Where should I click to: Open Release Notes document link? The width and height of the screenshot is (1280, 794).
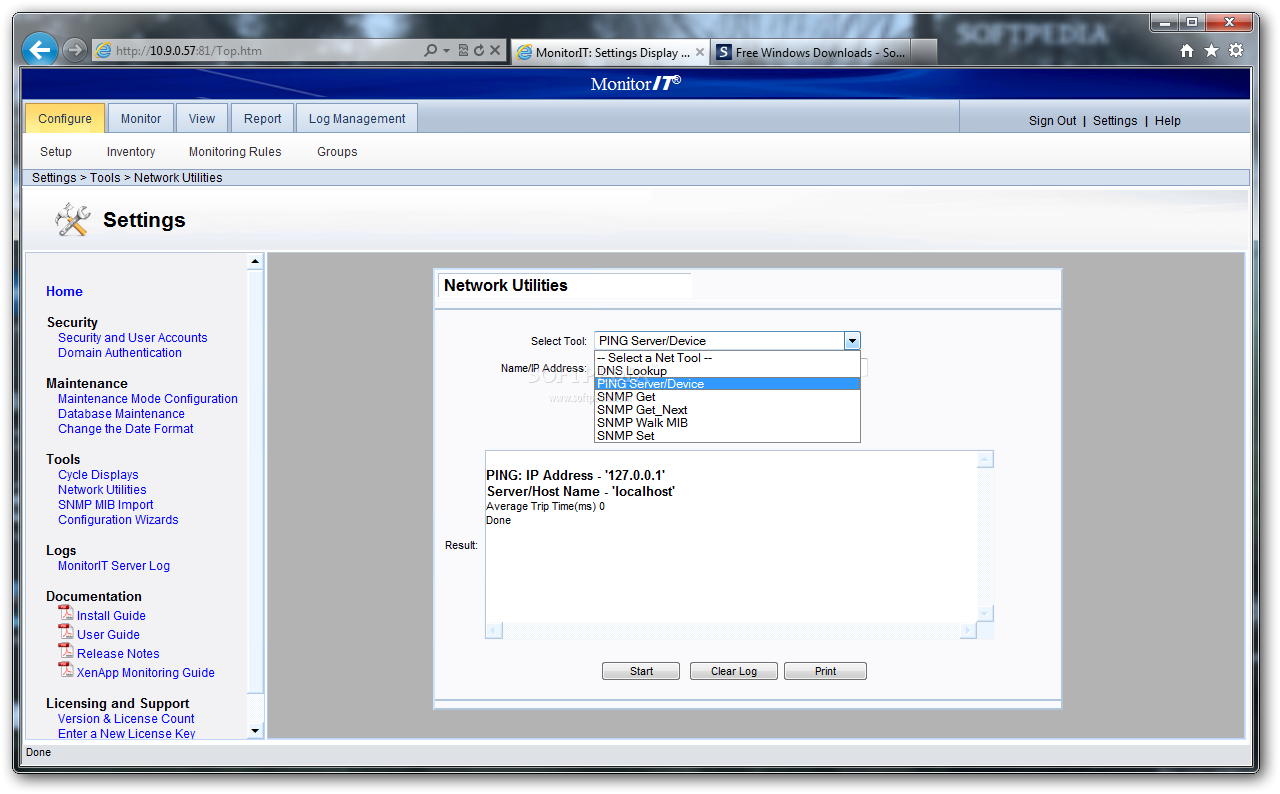(118, 654)
